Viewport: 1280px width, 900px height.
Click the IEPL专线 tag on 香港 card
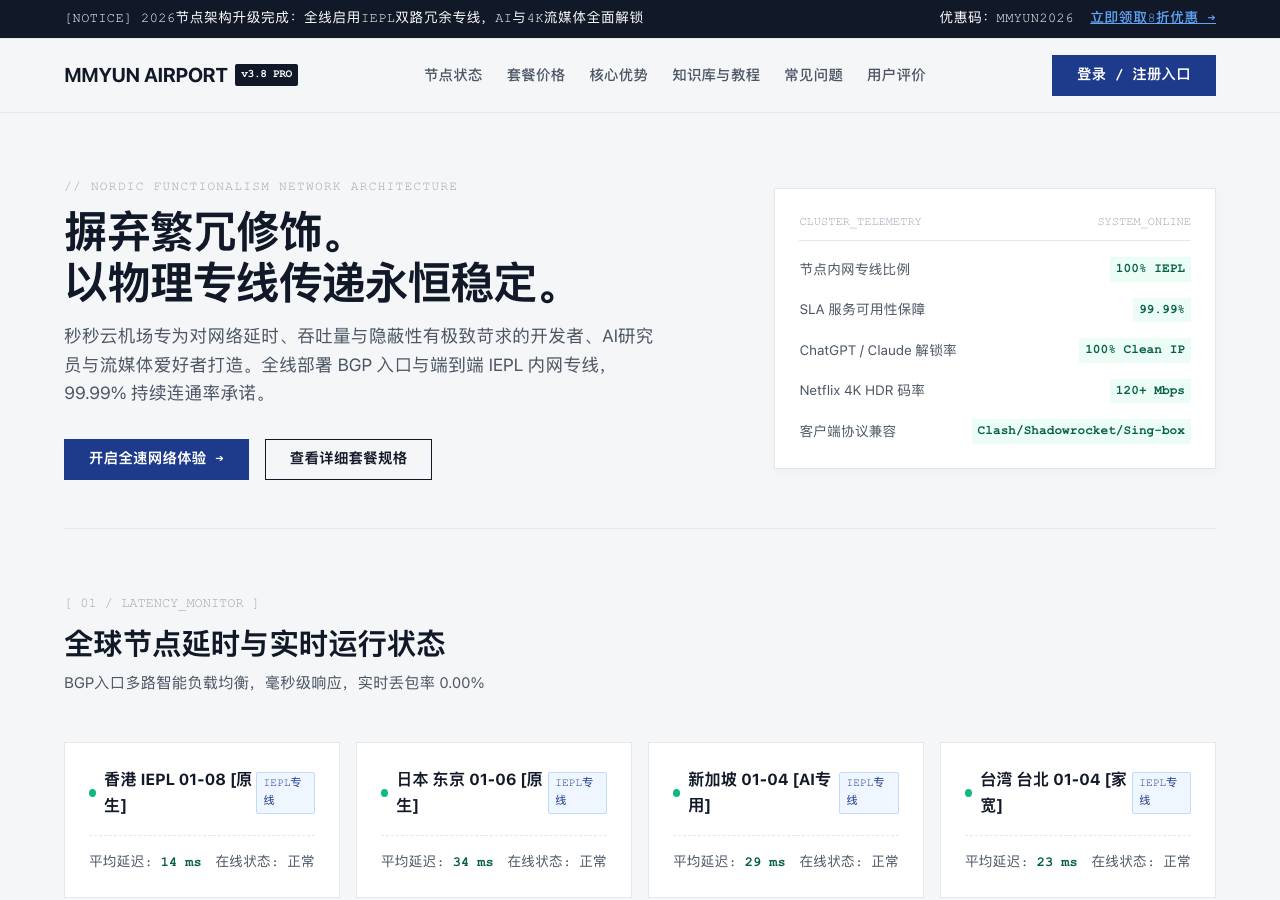285,792
